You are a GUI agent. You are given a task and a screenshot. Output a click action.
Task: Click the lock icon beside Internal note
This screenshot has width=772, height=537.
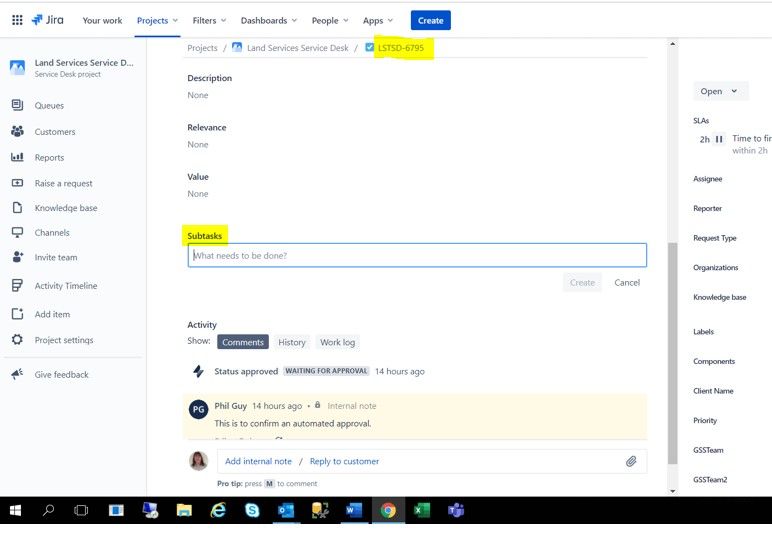tap(318, 405)
